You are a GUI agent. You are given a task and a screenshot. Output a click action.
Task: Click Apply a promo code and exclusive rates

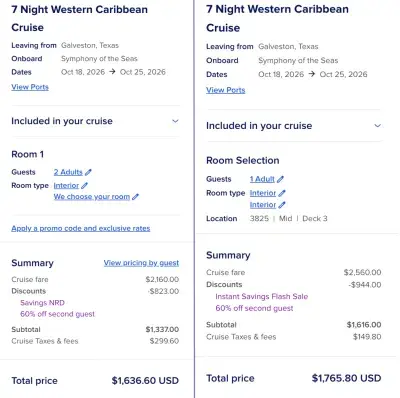click(x=81, y=228)
